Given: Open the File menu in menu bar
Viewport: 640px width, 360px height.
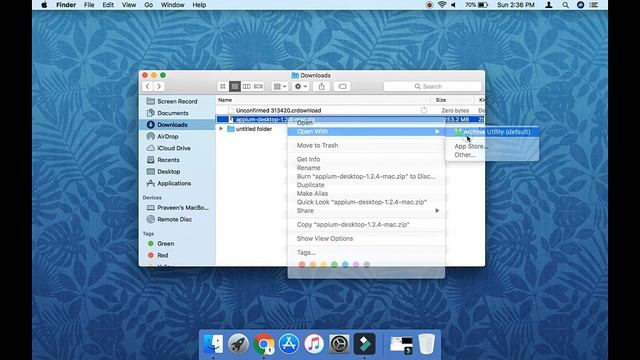Looking at the screenshot, I should [89, 5].
